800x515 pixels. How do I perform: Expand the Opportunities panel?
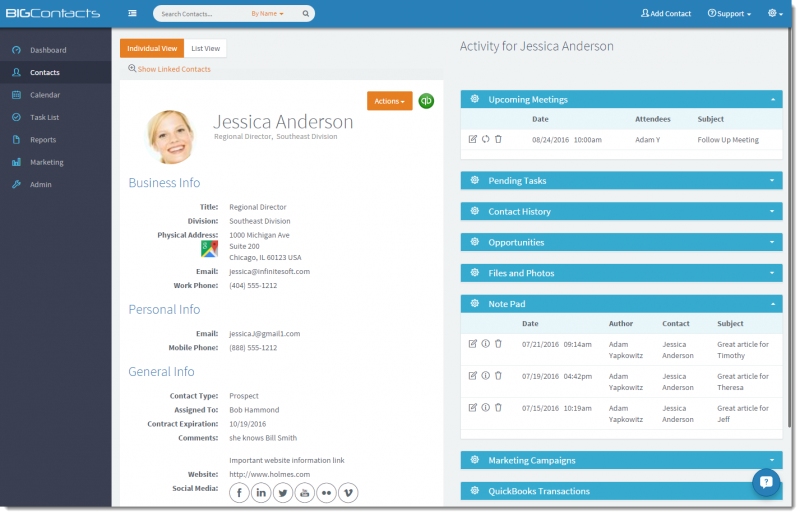tap(772, 242)
